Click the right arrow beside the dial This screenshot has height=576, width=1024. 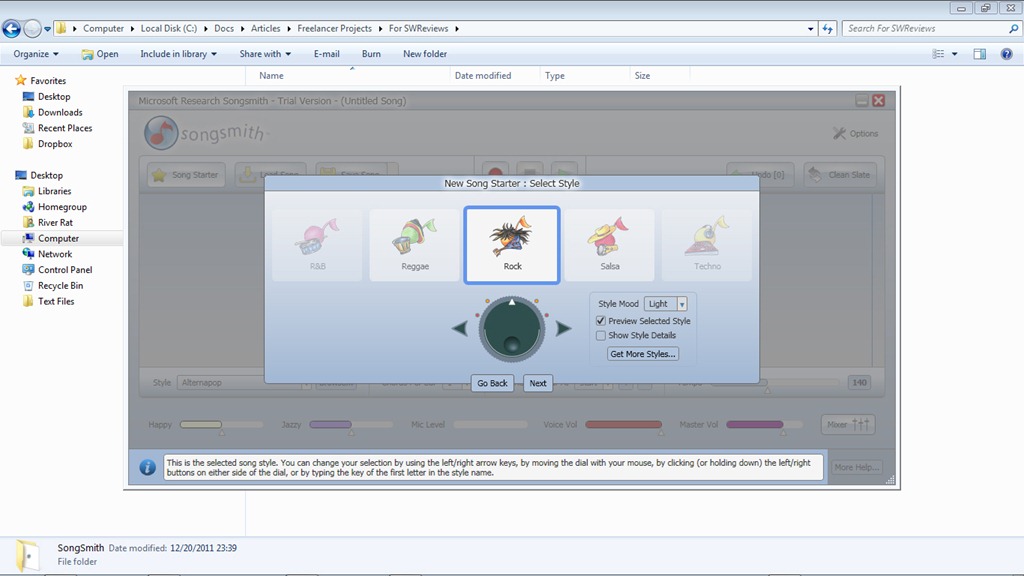(564, 329)
